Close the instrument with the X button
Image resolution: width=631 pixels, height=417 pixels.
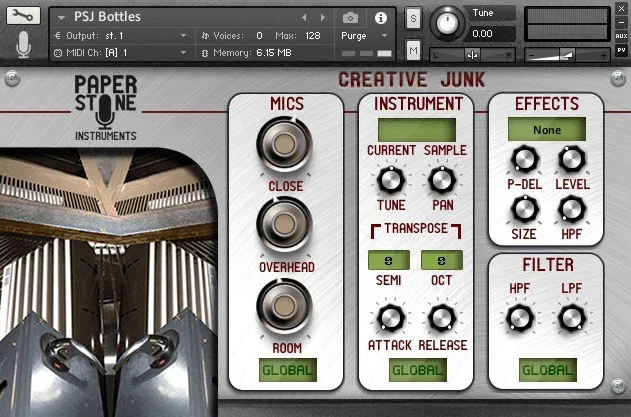pos(621,8)
